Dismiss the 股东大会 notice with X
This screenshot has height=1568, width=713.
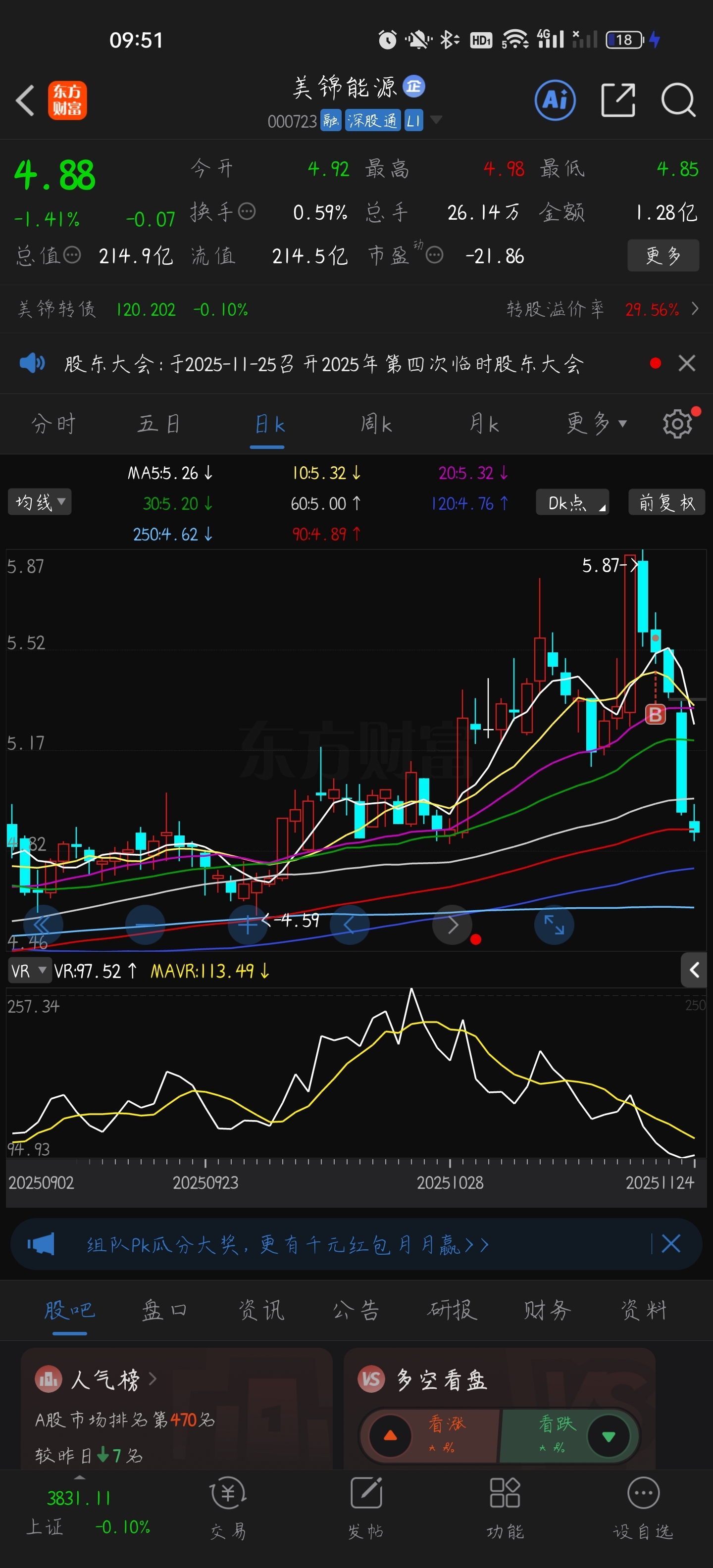click(687, 363)
